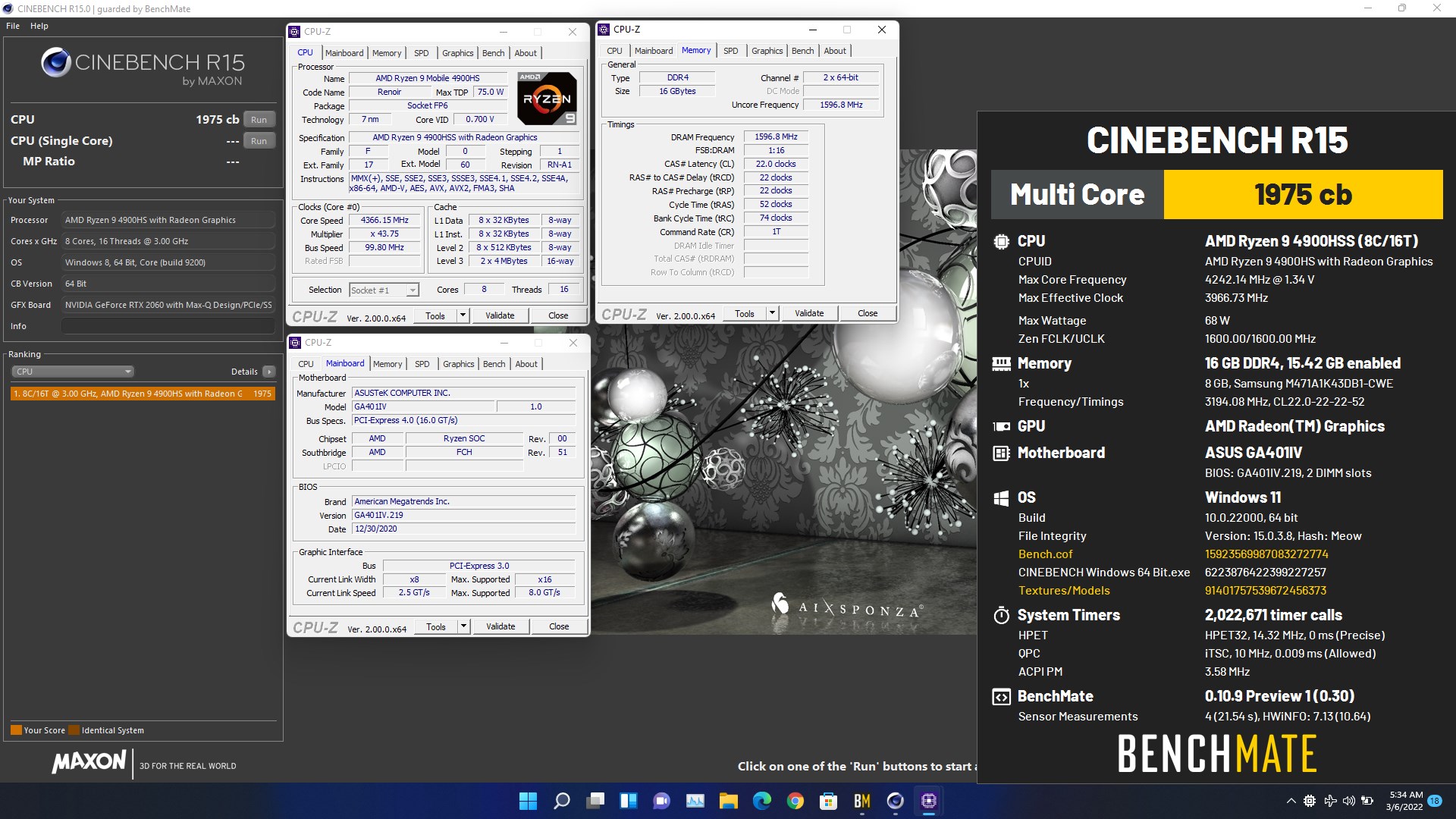This screenshot has width=1456, height=819.
Task: Show hidden system tray icons
Action: point(1291,801)
